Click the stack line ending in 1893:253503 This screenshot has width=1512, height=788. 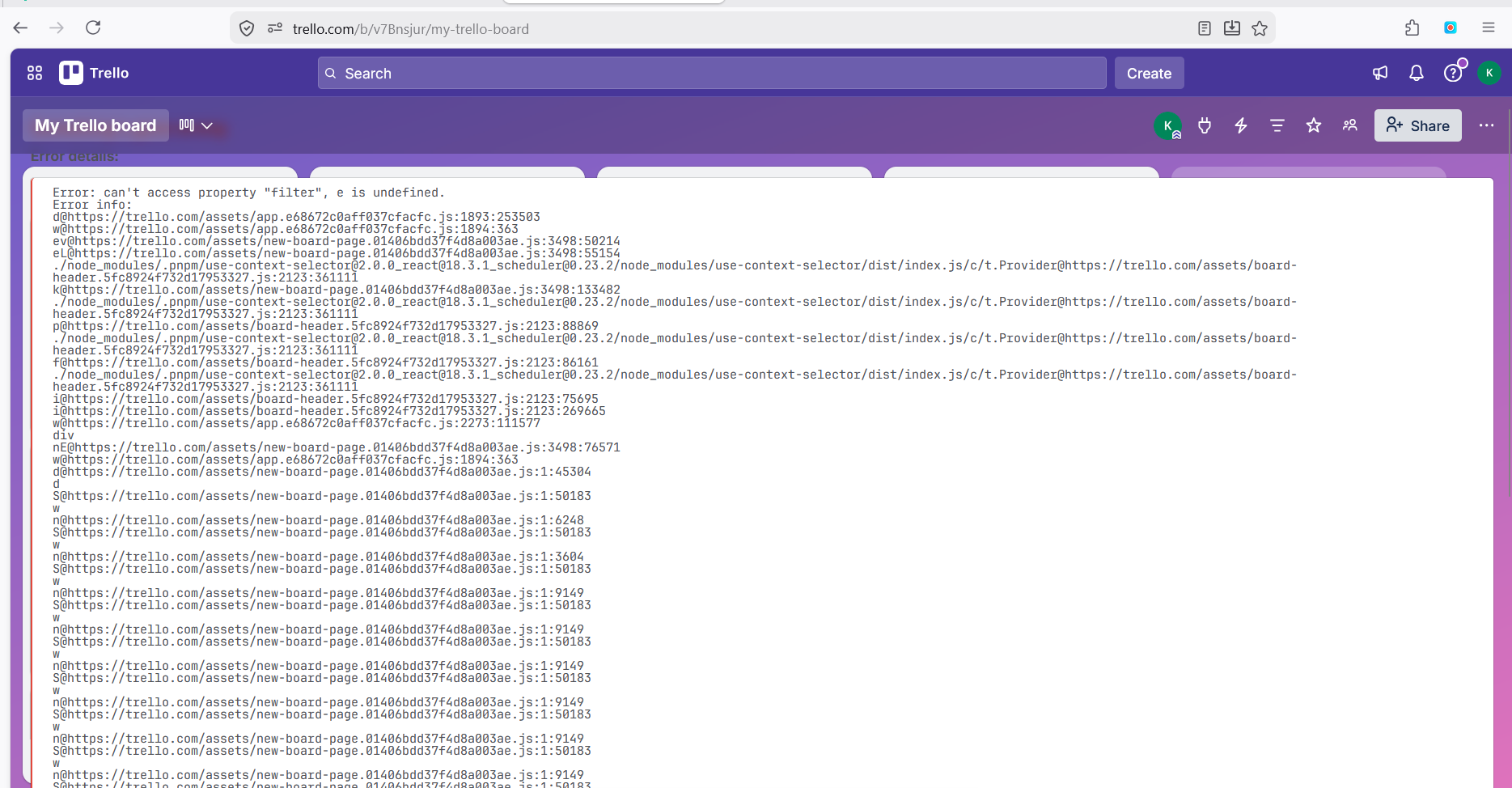click(x=296, y=217)
